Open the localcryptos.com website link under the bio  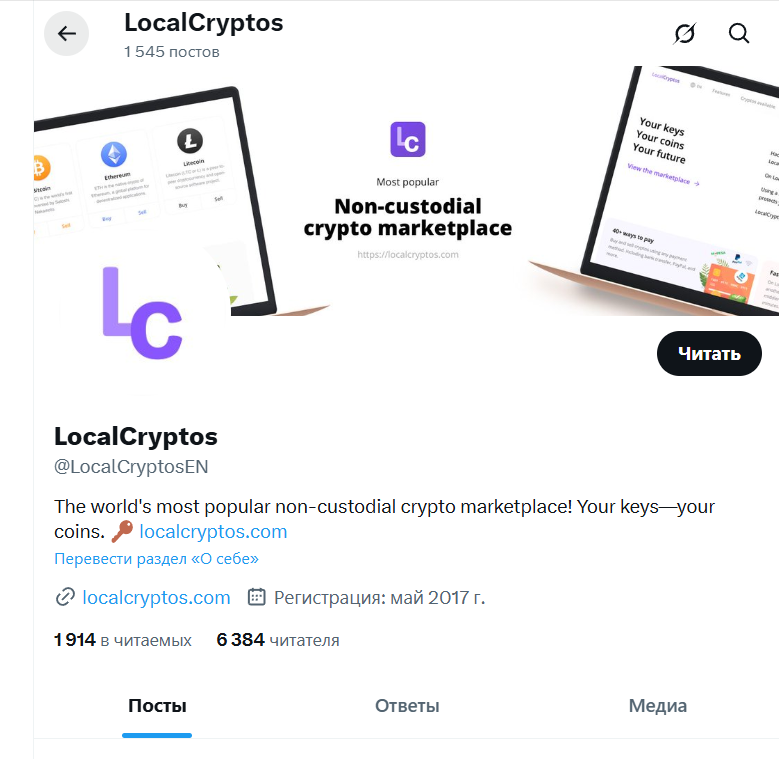coord(156,597)
